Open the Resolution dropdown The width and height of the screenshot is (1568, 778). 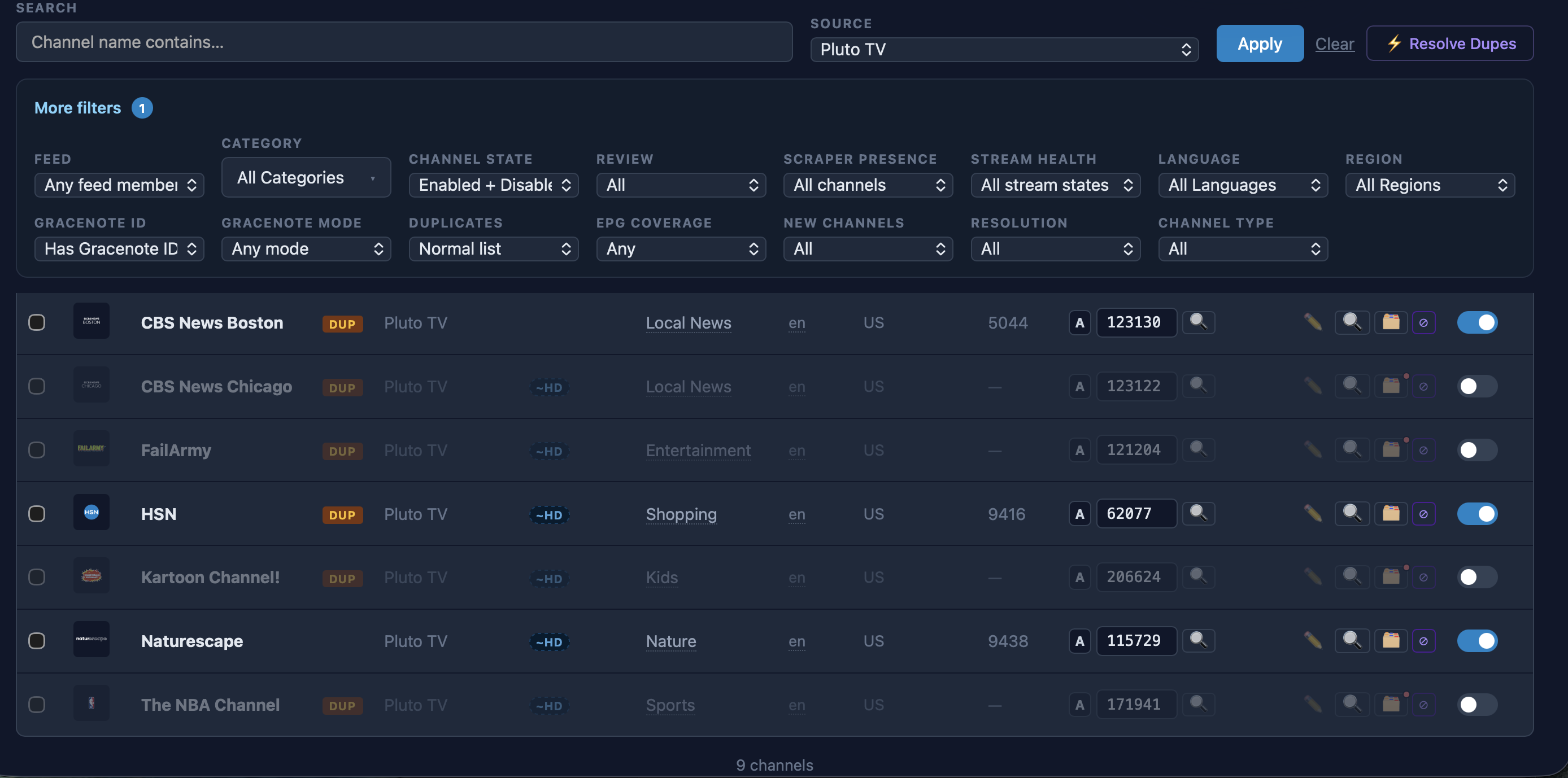point(1056,249)
